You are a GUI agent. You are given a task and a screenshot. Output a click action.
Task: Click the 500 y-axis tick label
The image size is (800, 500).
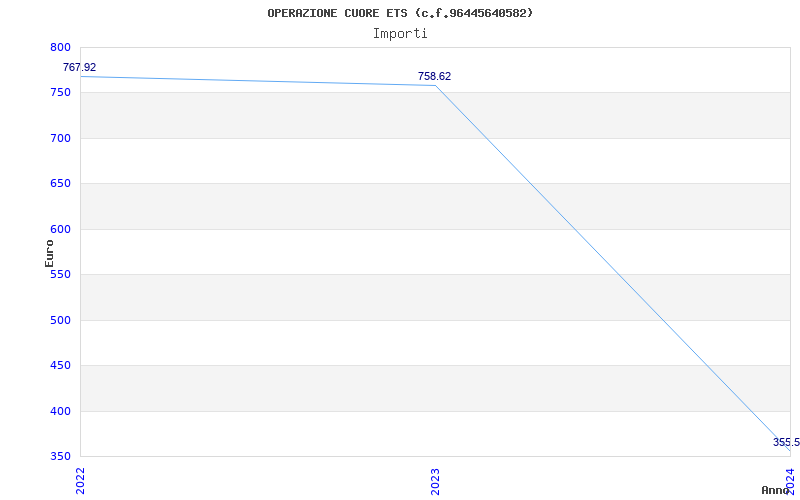(x=60, y=320)
